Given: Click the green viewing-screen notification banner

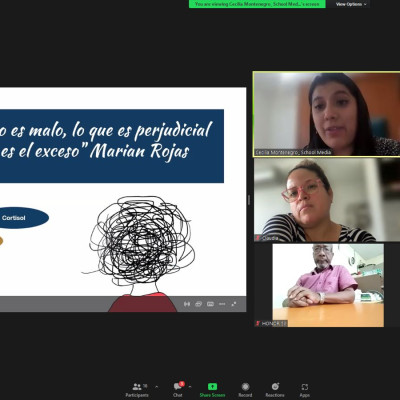Looking at the screenshot, I should tap(257, 4).
